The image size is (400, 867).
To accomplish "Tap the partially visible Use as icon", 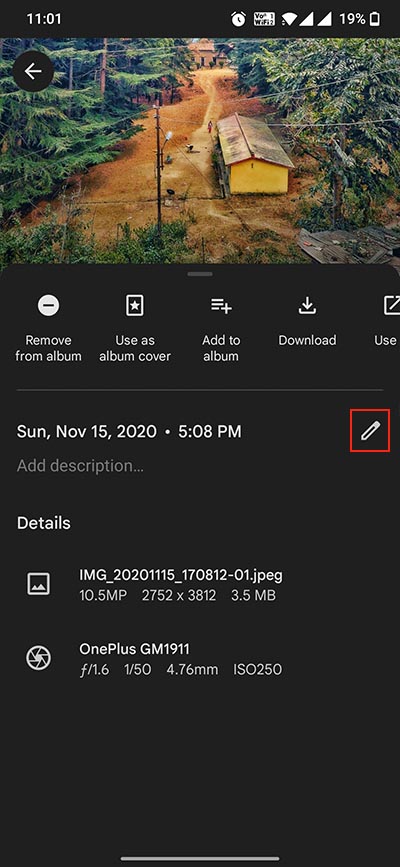I will pos(392,306).
